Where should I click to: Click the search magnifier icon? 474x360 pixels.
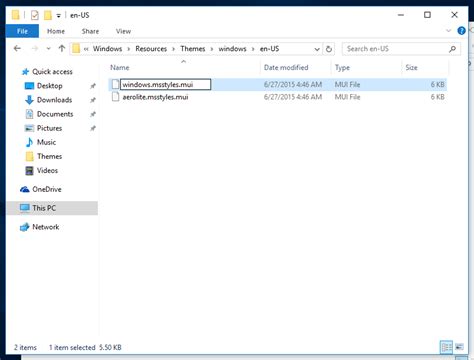[452, 49]
